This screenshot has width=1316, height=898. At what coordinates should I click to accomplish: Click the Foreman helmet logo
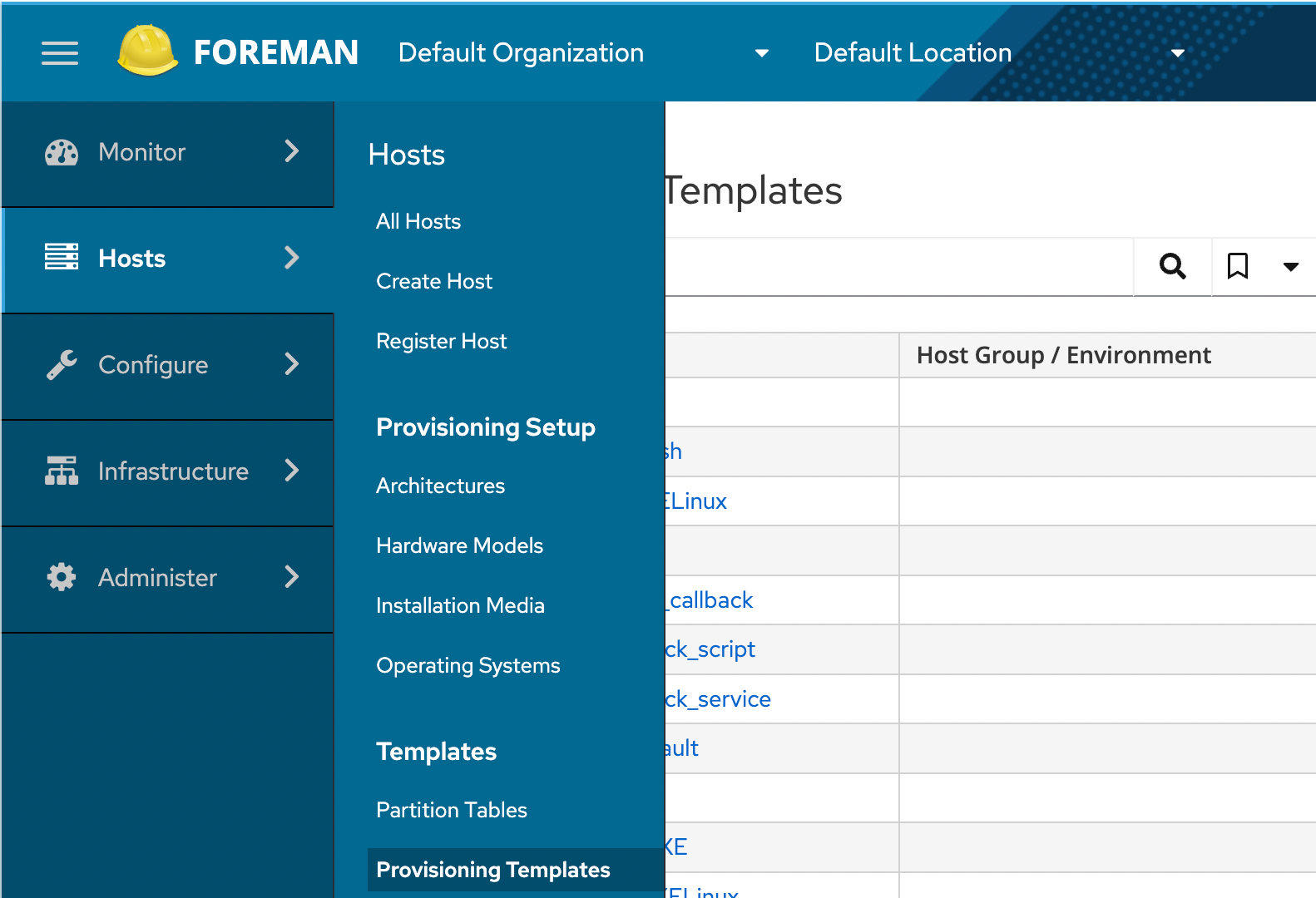147,51
